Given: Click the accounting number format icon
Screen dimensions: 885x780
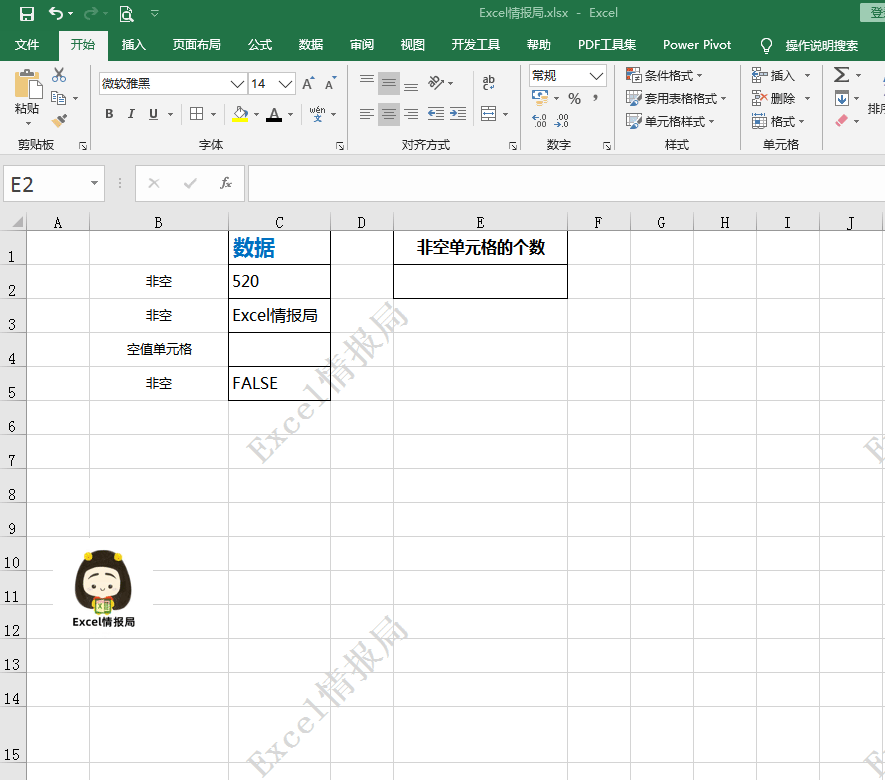Looking at the screenshot, I should point(540,98).
